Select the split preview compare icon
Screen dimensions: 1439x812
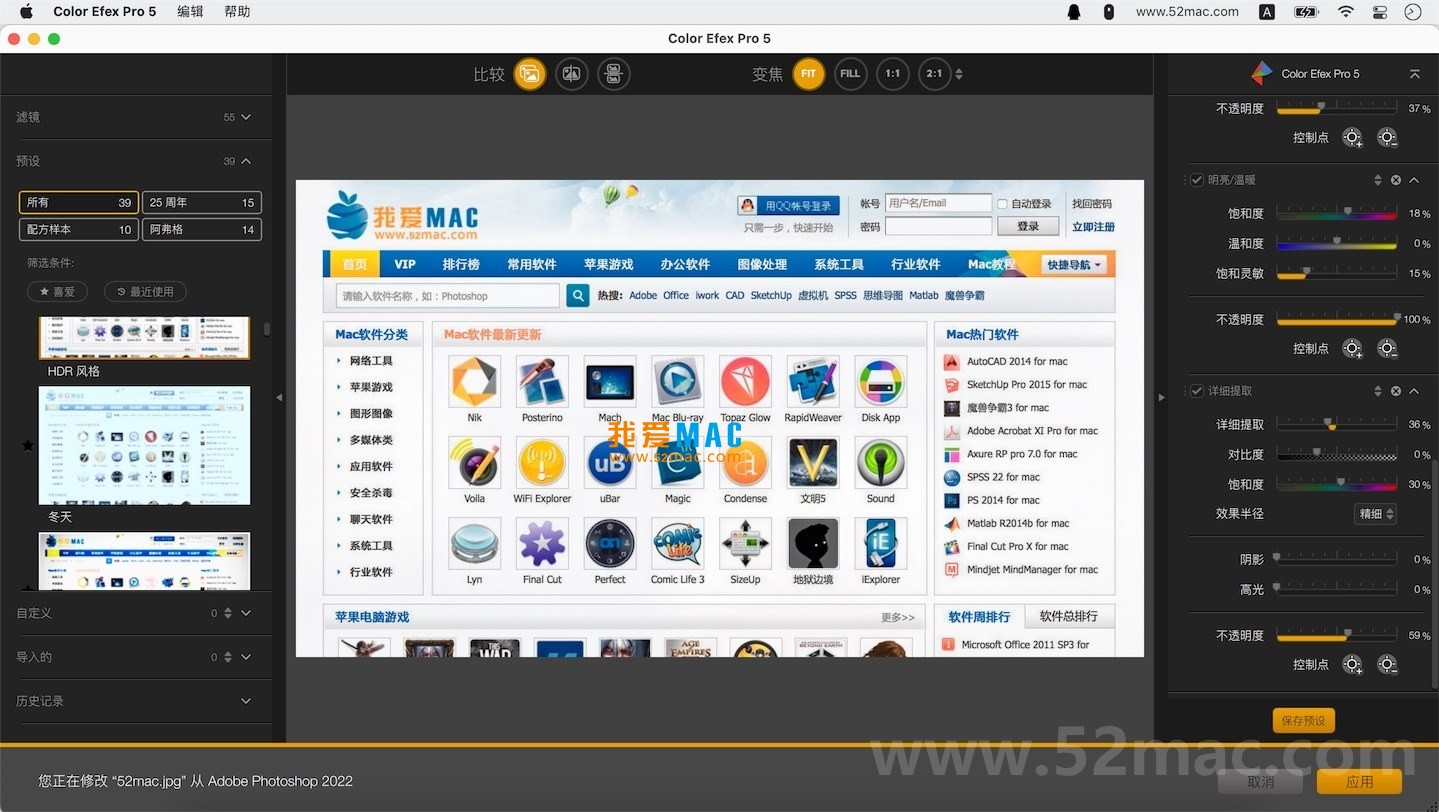(x=572, y=74)
